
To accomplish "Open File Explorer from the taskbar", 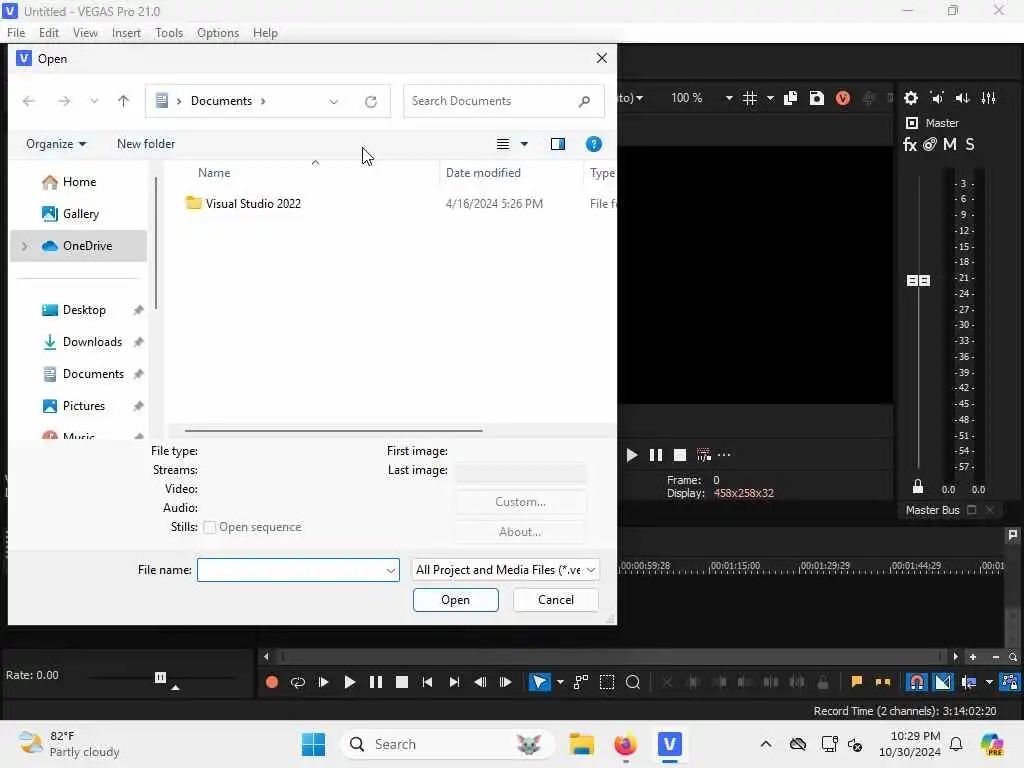I will click(x=581, y=744).
